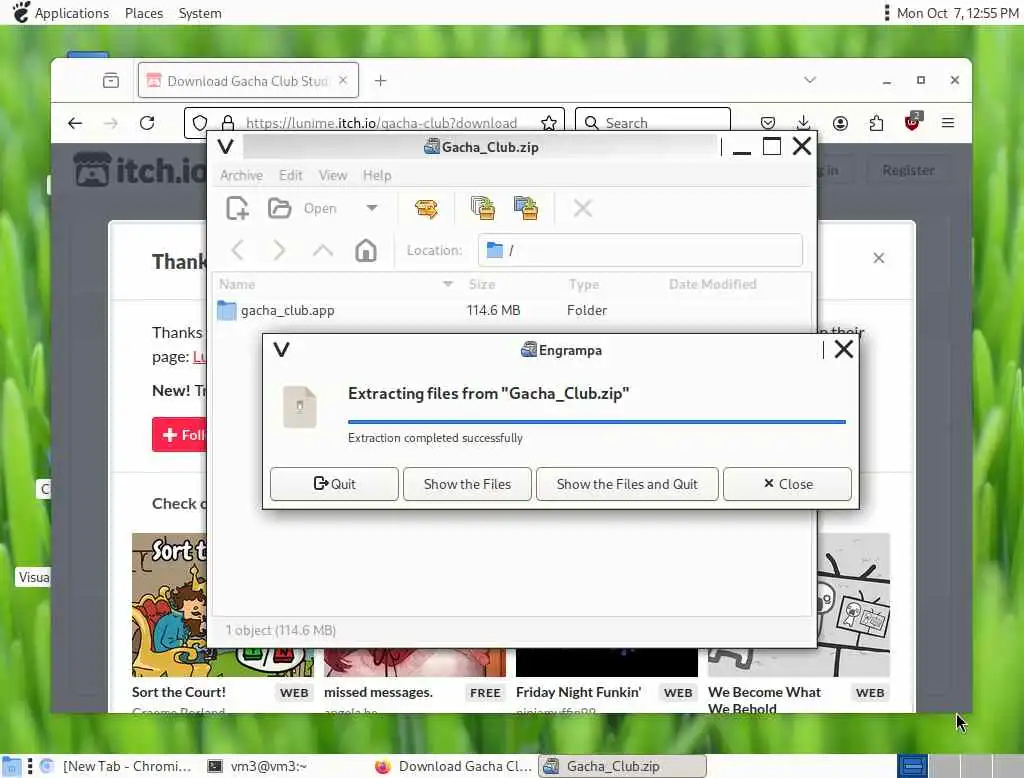Bookmark the page with the star icon
Image resolution: width=1024 pixels, height=778 pixels.
pos(549,123)
